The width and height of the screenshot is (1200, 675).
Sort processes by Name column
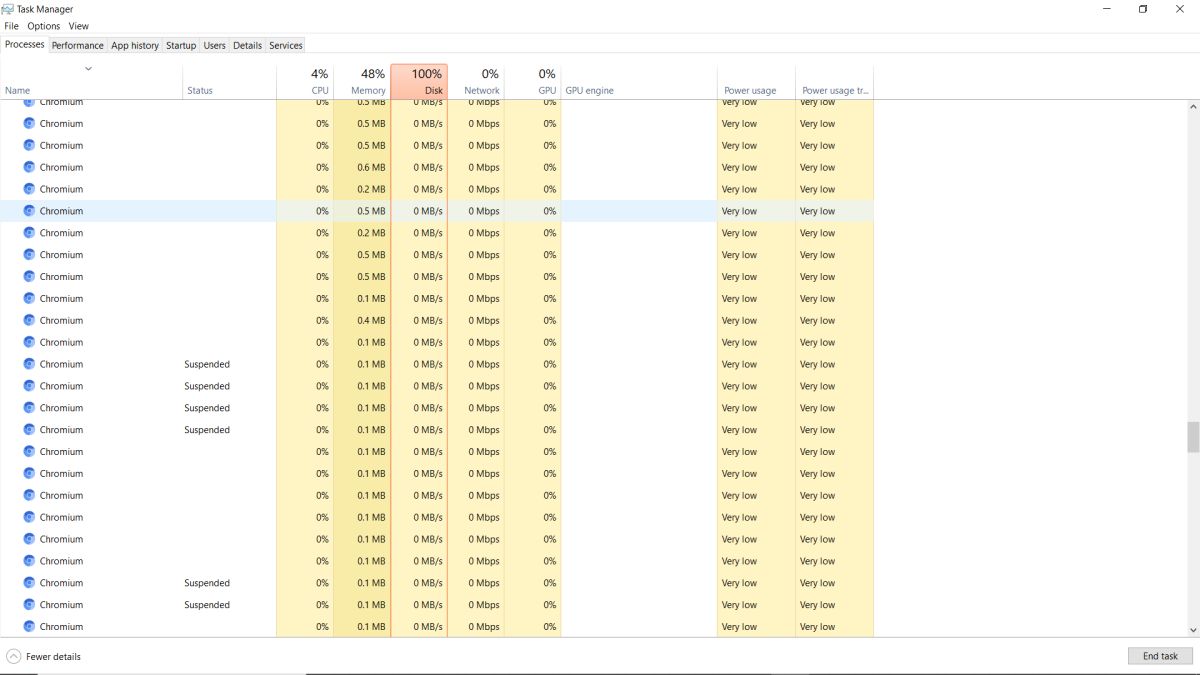[x=91, y=82]
